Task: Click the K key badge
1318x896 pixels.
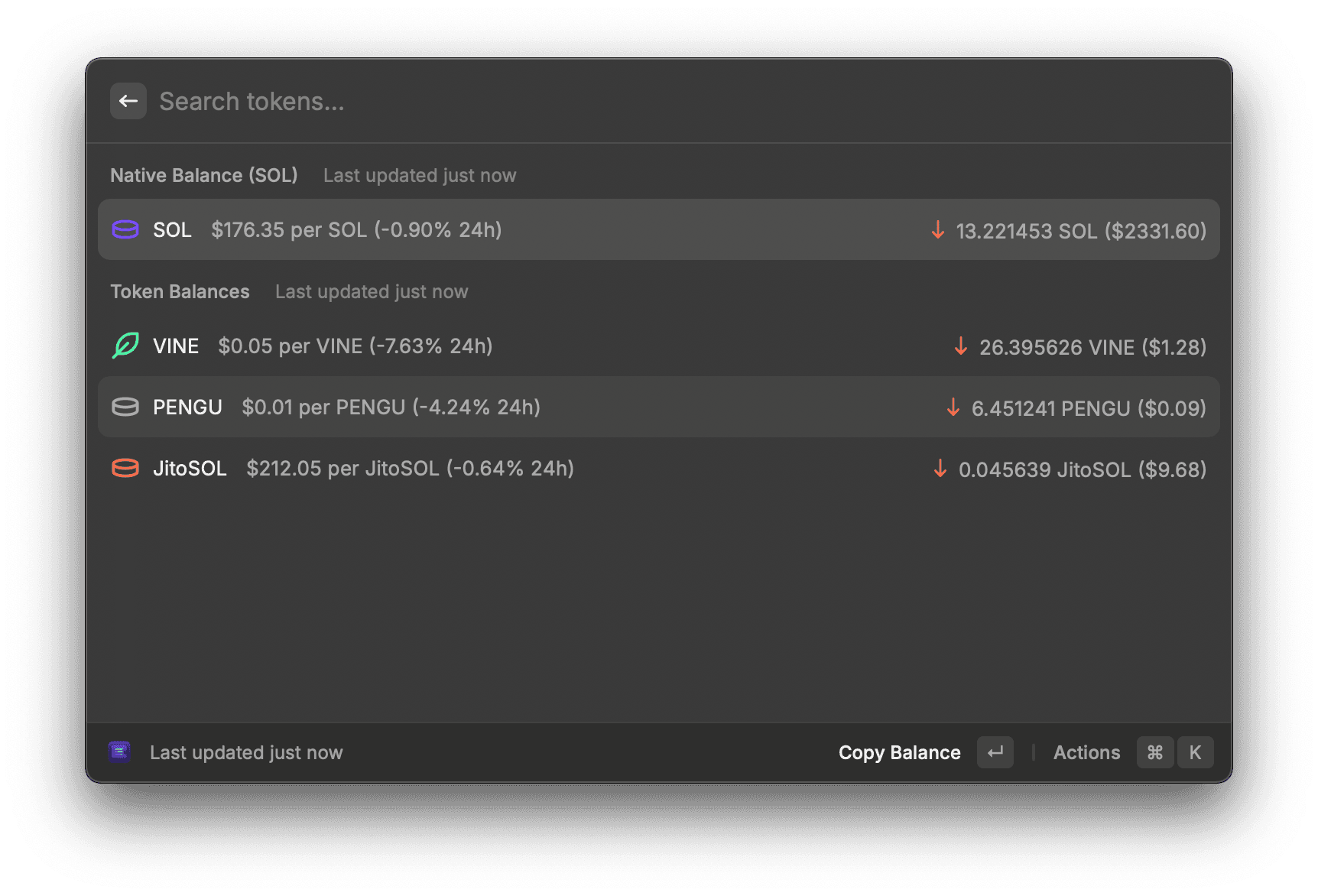Action: pyautogui.click(x=1195, y=753)
